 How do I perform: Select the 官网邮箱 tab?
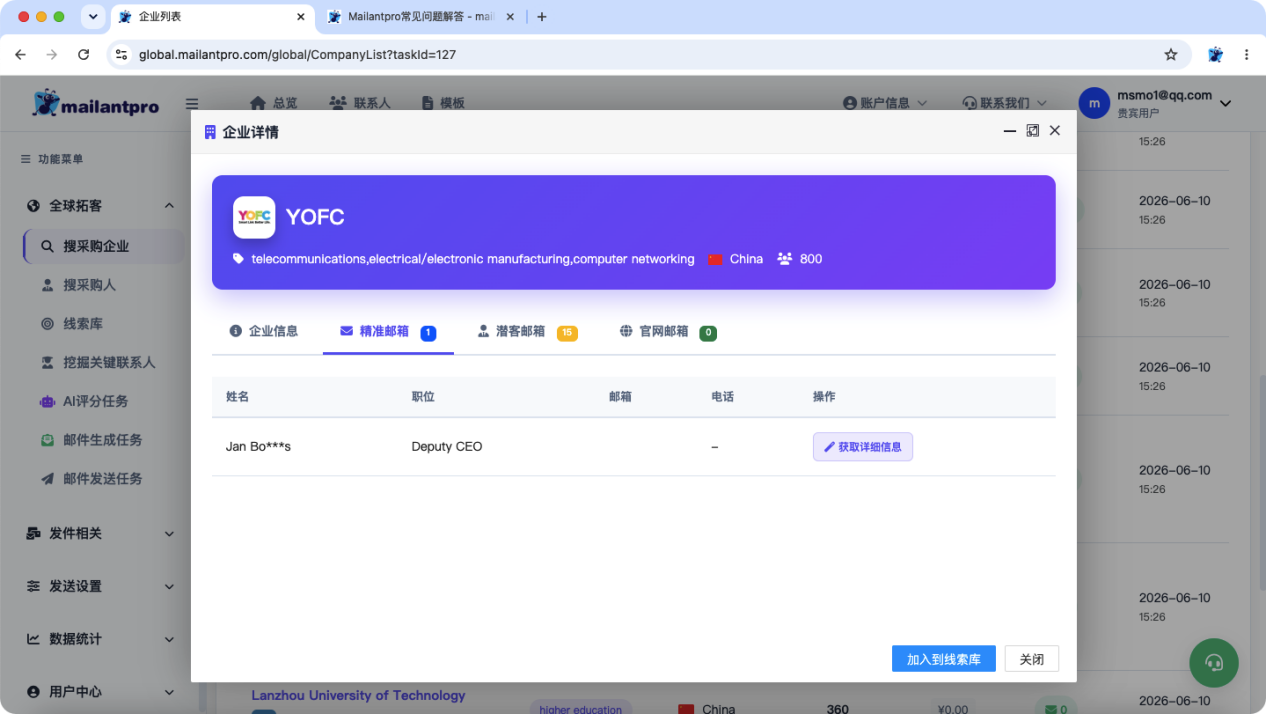tap(668, 332)
